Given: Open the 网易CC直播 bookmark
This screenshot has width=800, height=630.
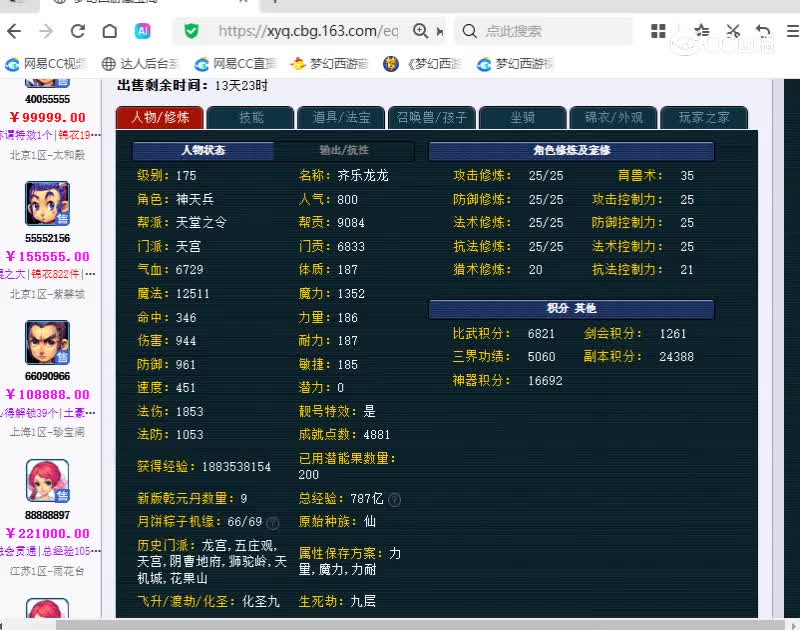Looking at the screenshot, I should click(x=235, y=64).
